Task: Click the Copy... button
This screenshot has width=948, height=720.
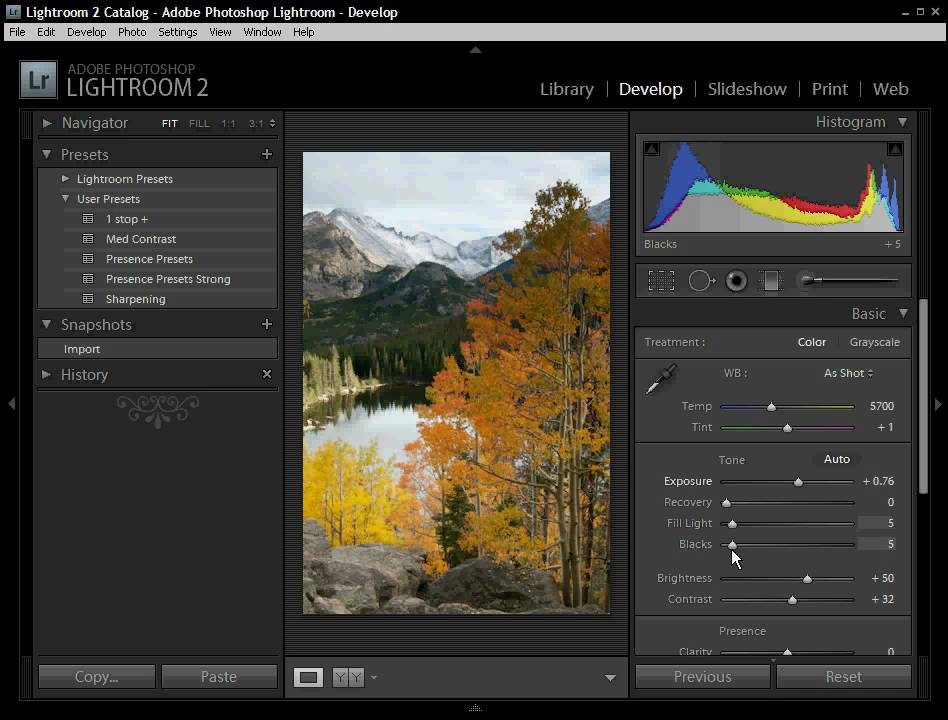Action: 97,676
